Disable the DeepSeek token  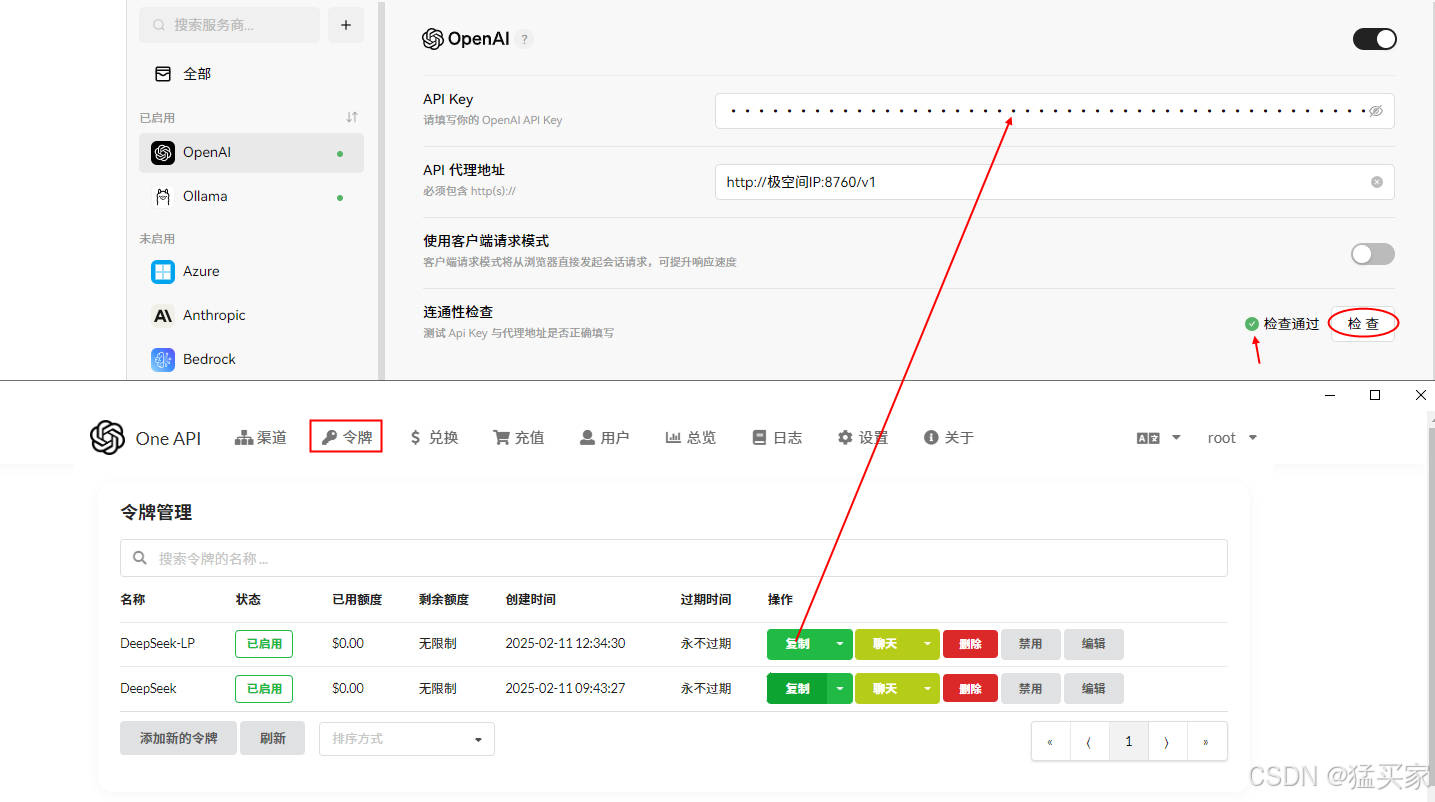click(x=1031, y=689)
